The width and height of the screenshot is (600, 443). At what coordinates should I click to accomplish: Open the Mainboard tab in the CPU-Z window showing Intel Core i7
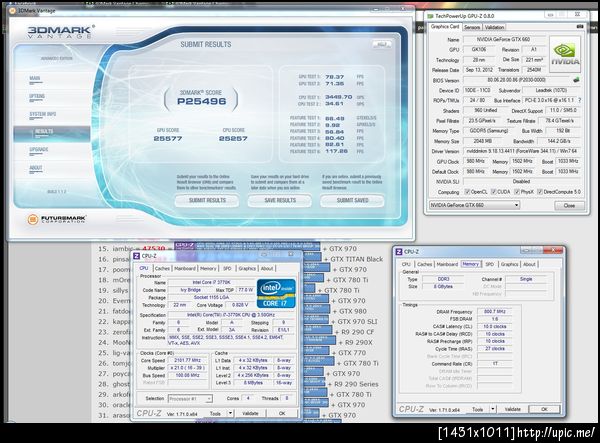pos(185,269)
